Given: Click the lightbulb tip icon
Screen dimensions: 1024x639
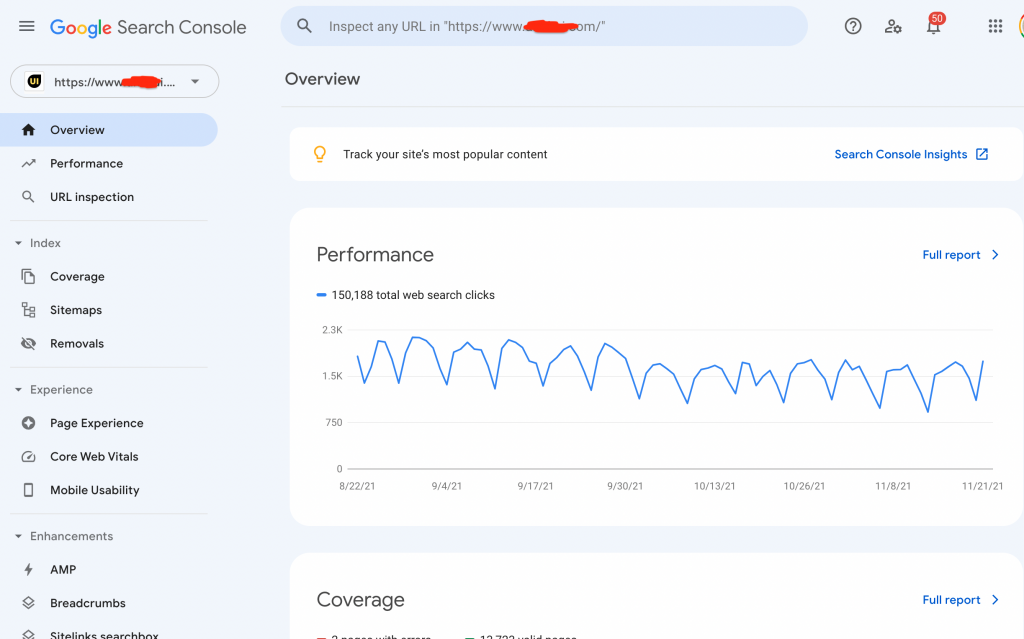Looking at the screenshot, I should 319,154.
